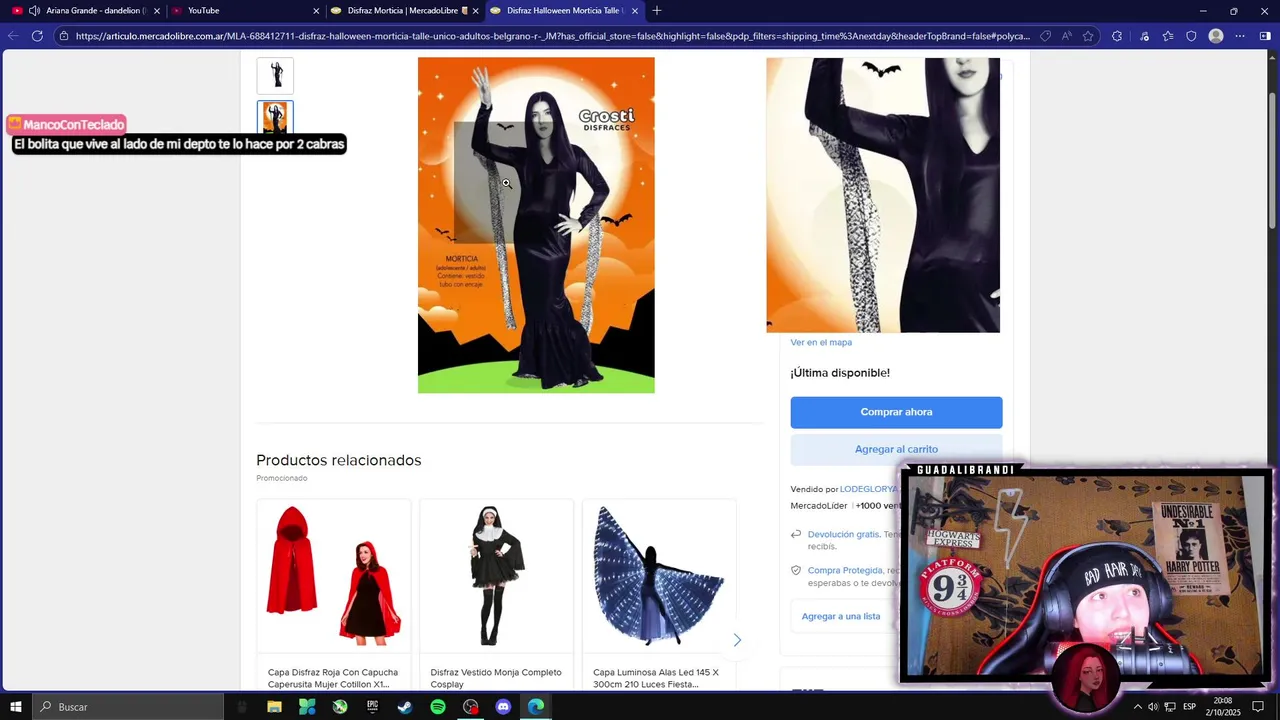The width and height of the screenshot is (1280, 720).
Task: Open Capa Luminosa Alas Led product
Action: [656, 678]
